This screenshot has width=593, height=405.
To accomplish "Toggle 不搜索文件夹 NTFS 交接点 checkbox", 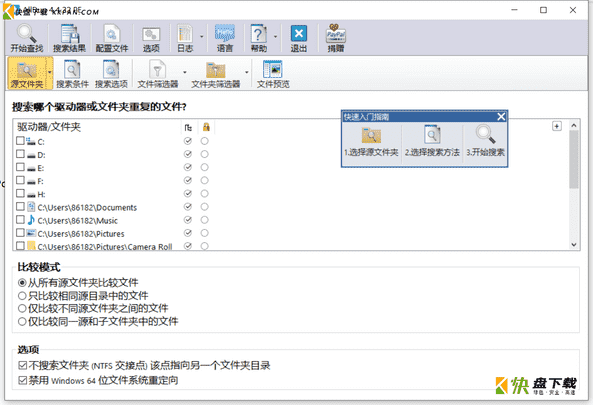I will point(23,365).
